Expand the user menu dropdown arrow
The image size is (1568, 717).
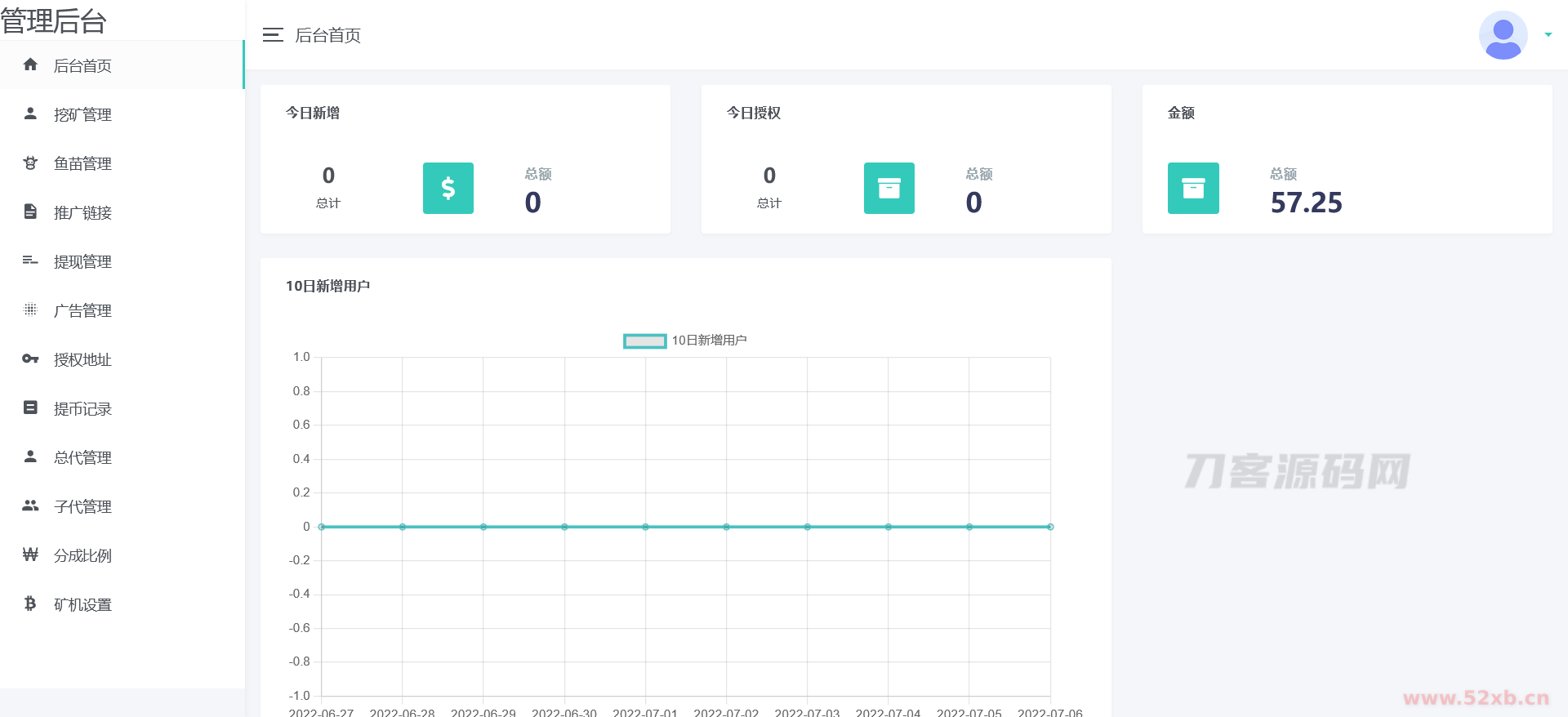(x=1548, y=35)
